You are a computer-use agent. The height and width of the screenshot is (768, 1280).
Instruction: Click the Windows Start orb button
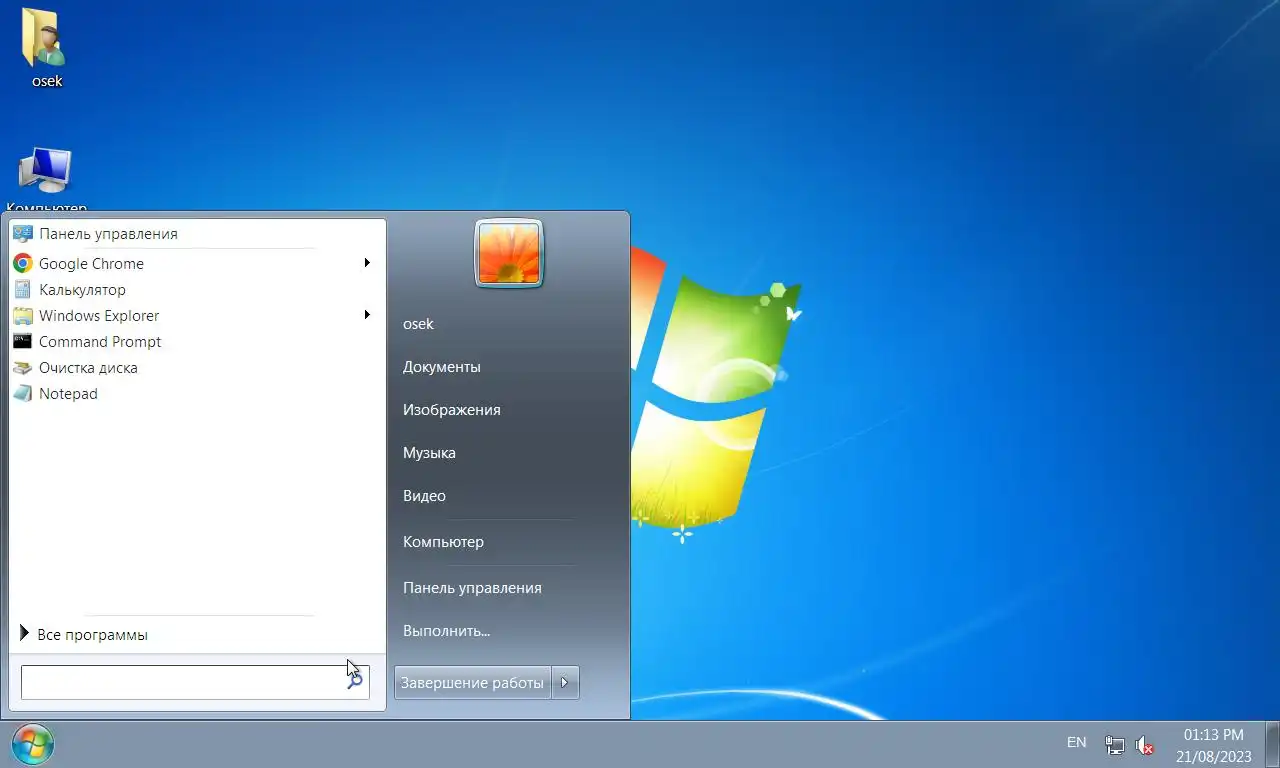pyautogui.click(x=32, y=744)
